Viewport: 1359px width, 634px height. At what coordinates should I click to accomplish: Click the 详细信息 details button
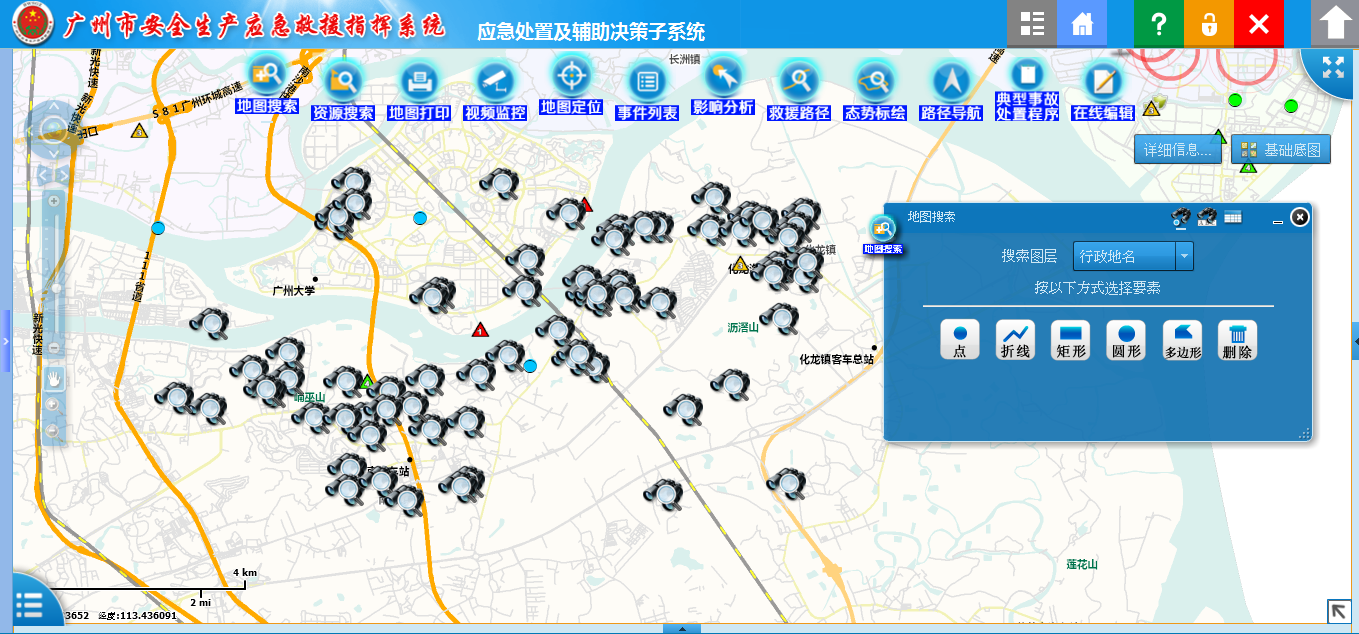click(1178, 150)
